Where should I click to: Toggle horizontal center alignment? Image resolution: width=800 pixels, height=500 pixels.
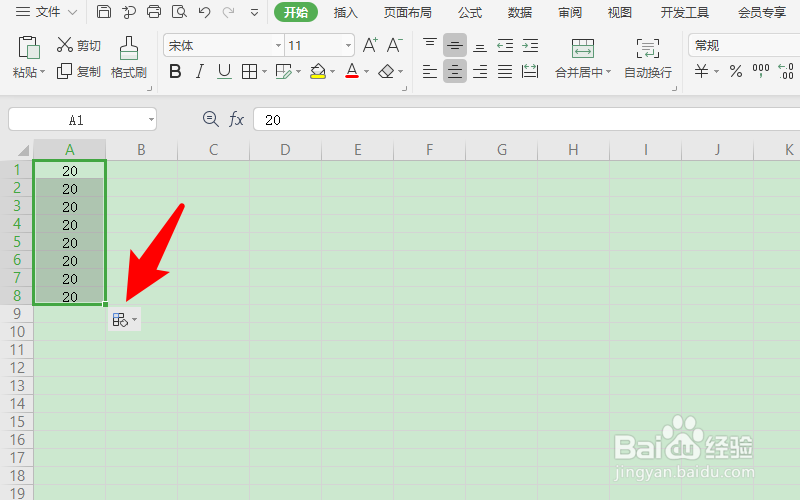point(455,71)
